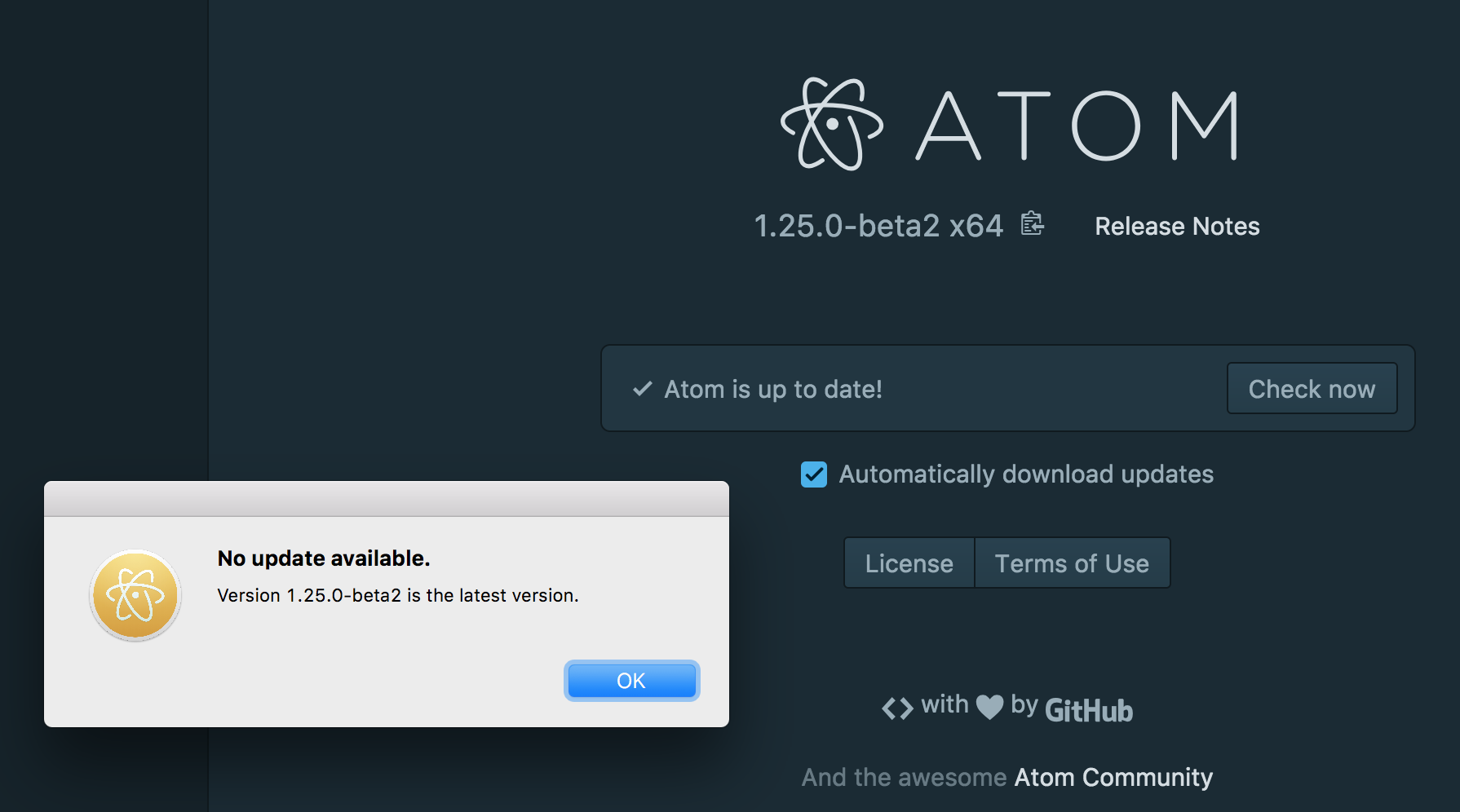The image size is (1460, 812).
Task: Click the golden Atom icon in dialog
Action: [x=135, y=595]
